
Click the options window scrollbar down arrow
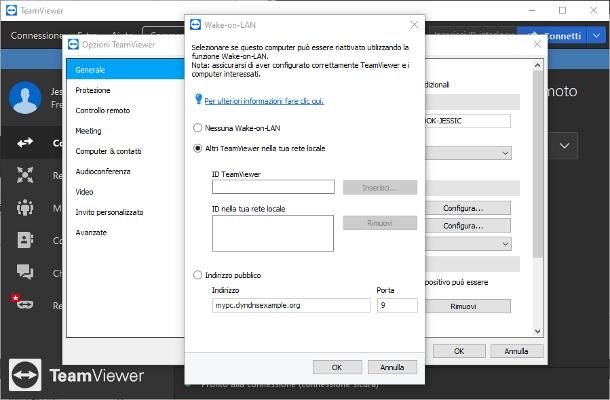click(537, 332)
